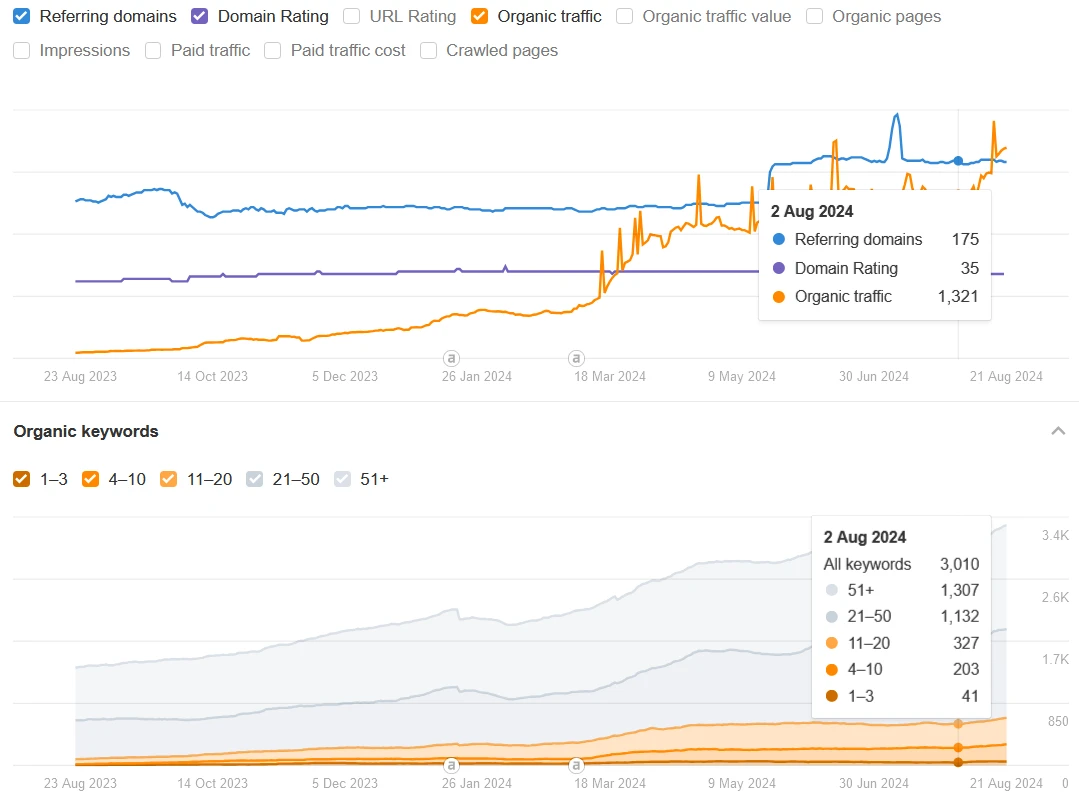
Task: Collapse the Organic keywords section
Action: coord(1057,431)
